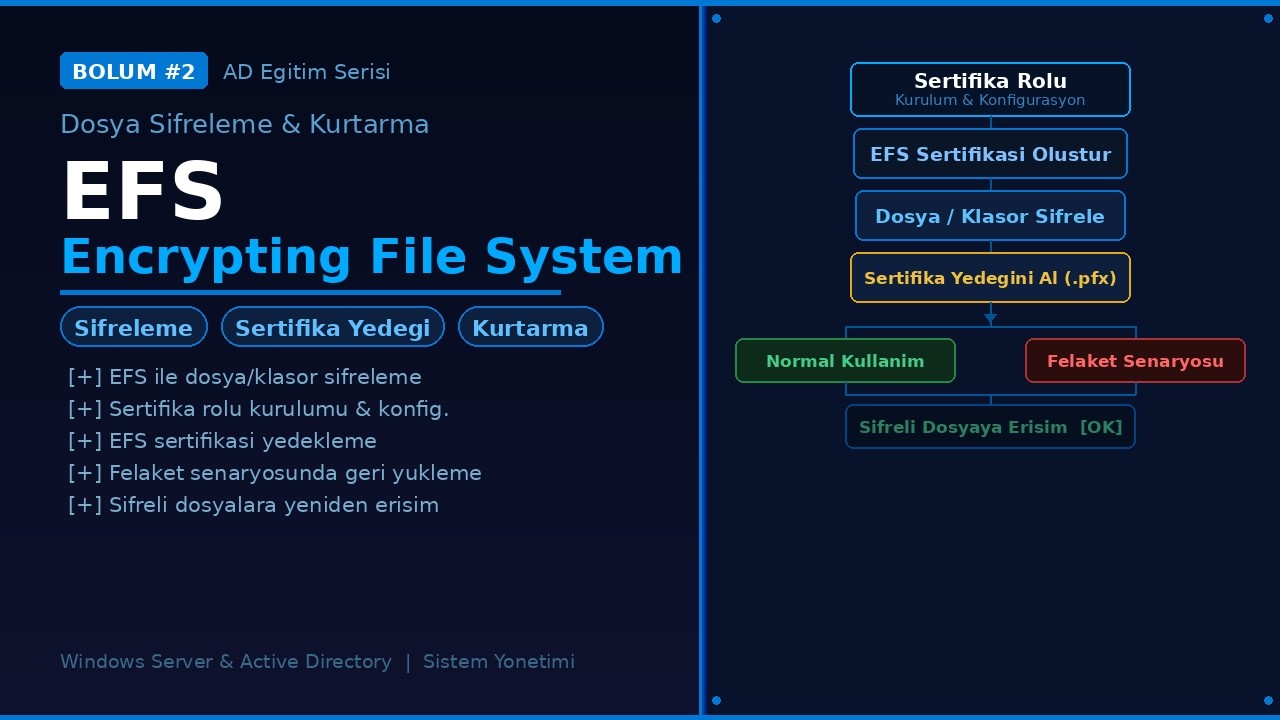Image resolution: width=1280 pixels, height=720 pixels.
Task: Select the Kurtarma pill tag
Action: point(531,327)
